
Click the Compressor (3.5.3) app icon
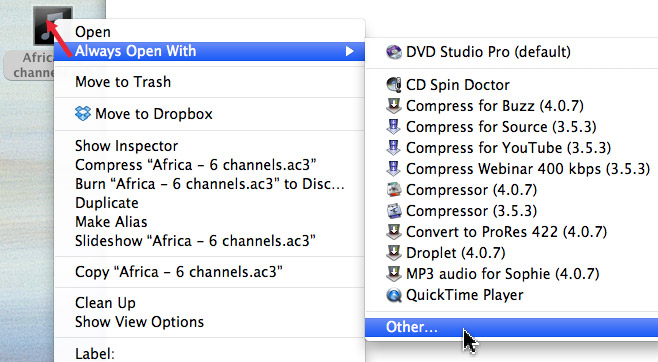coord(394,211)
